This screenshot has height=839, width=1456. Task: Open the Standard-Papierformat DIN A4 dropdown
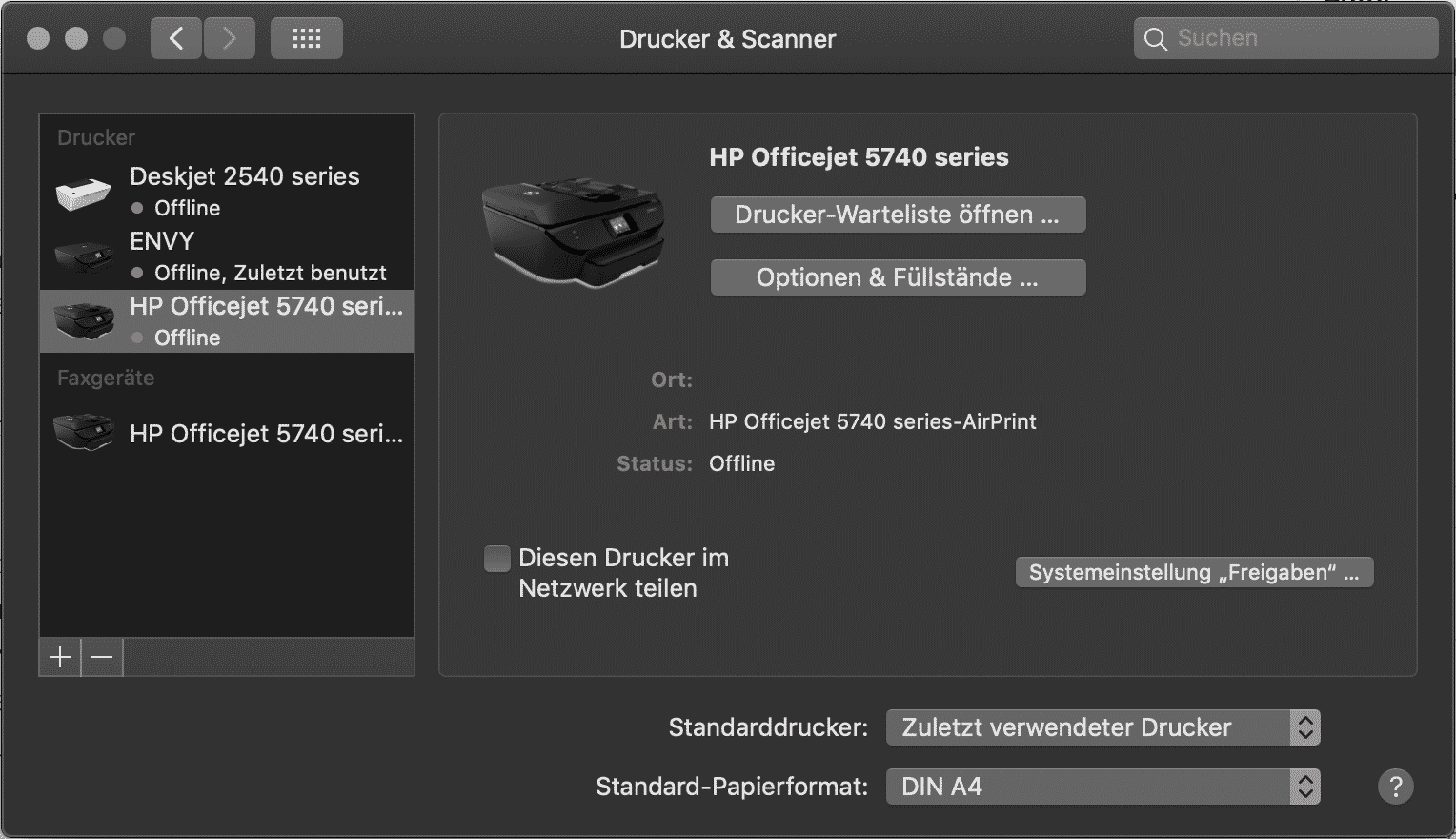coord(1102,787)
